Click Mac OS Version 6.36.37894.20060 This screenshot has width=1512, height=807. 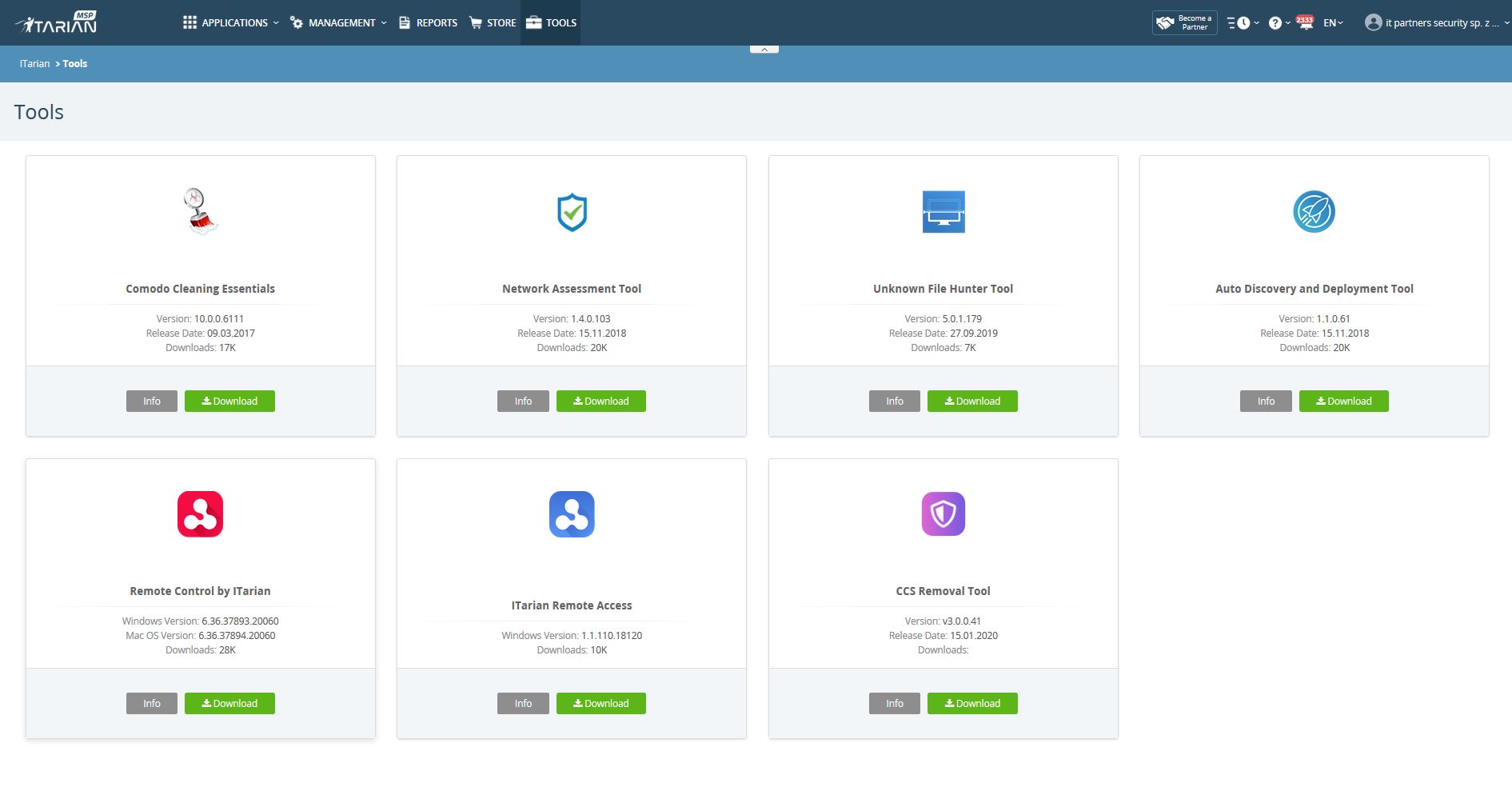point(237,635)
